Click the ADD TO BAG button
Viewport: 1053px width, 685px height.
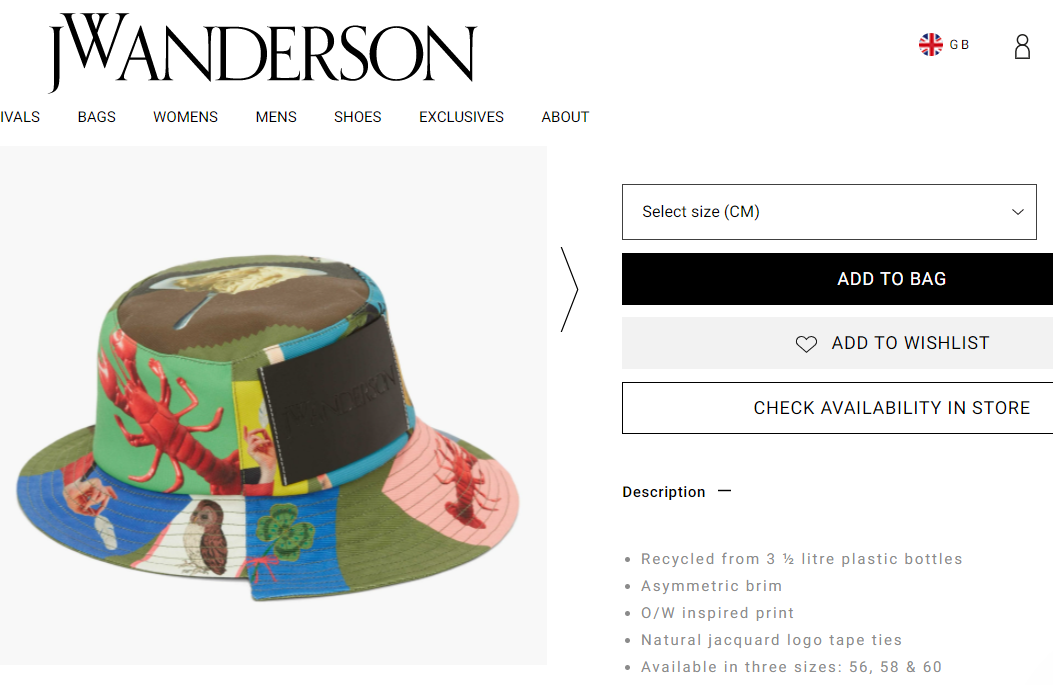pos(837,279)
